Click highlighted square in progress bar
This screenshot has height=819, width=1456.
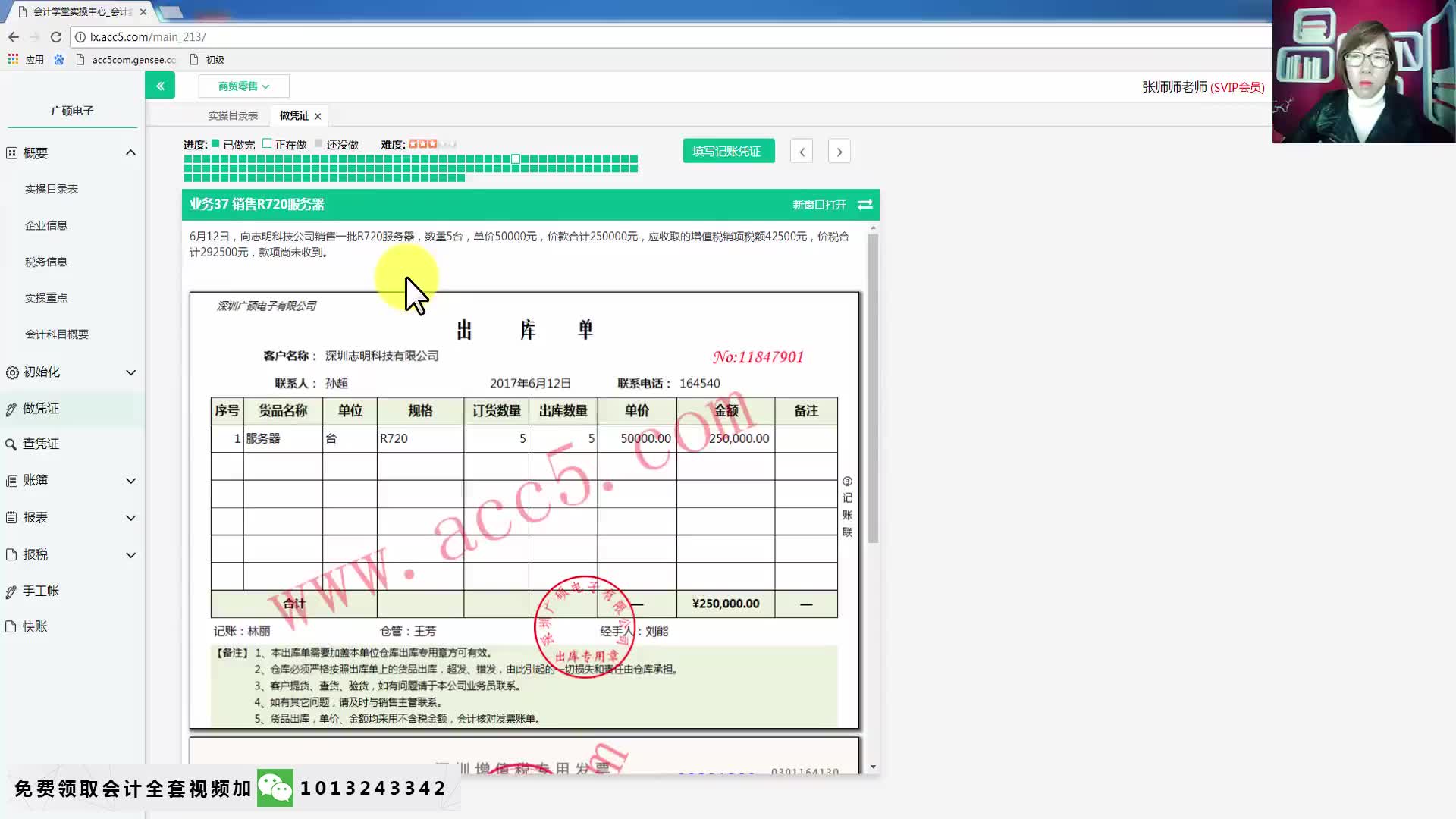[x=516, y=159]
